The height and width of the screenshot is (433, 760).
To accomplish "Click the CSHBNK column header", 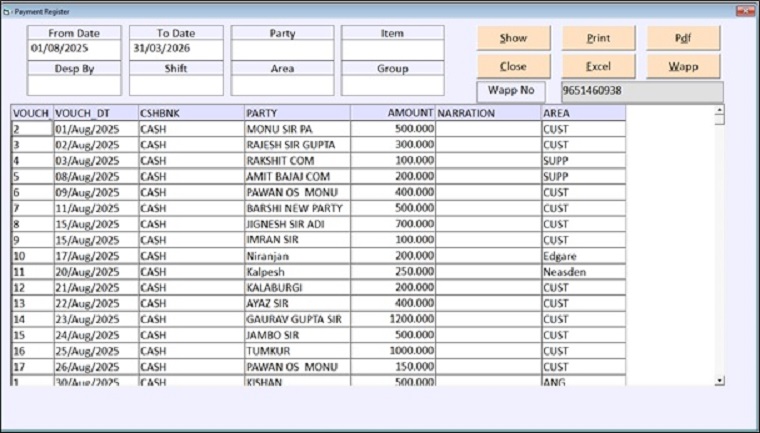I will click(x=191, y=113).
